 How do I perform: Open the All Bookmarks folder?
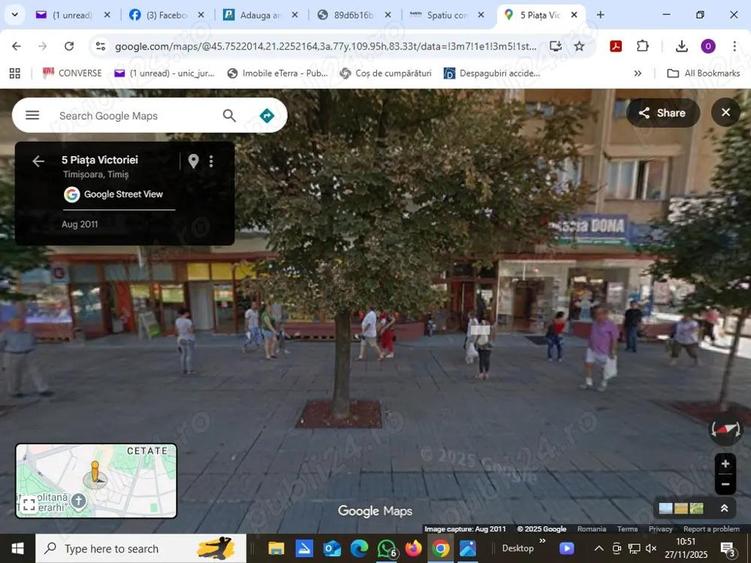tap(703, 73)
